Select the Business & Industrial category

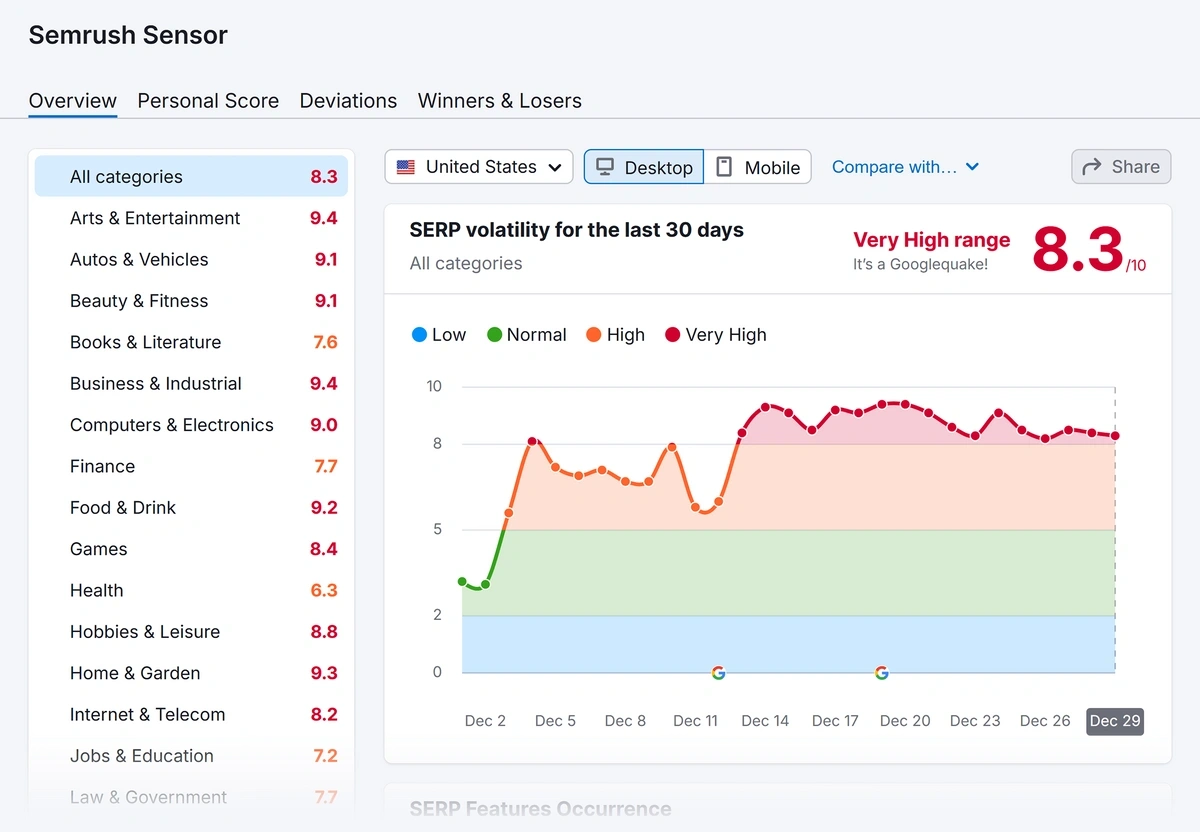point(191,384)
